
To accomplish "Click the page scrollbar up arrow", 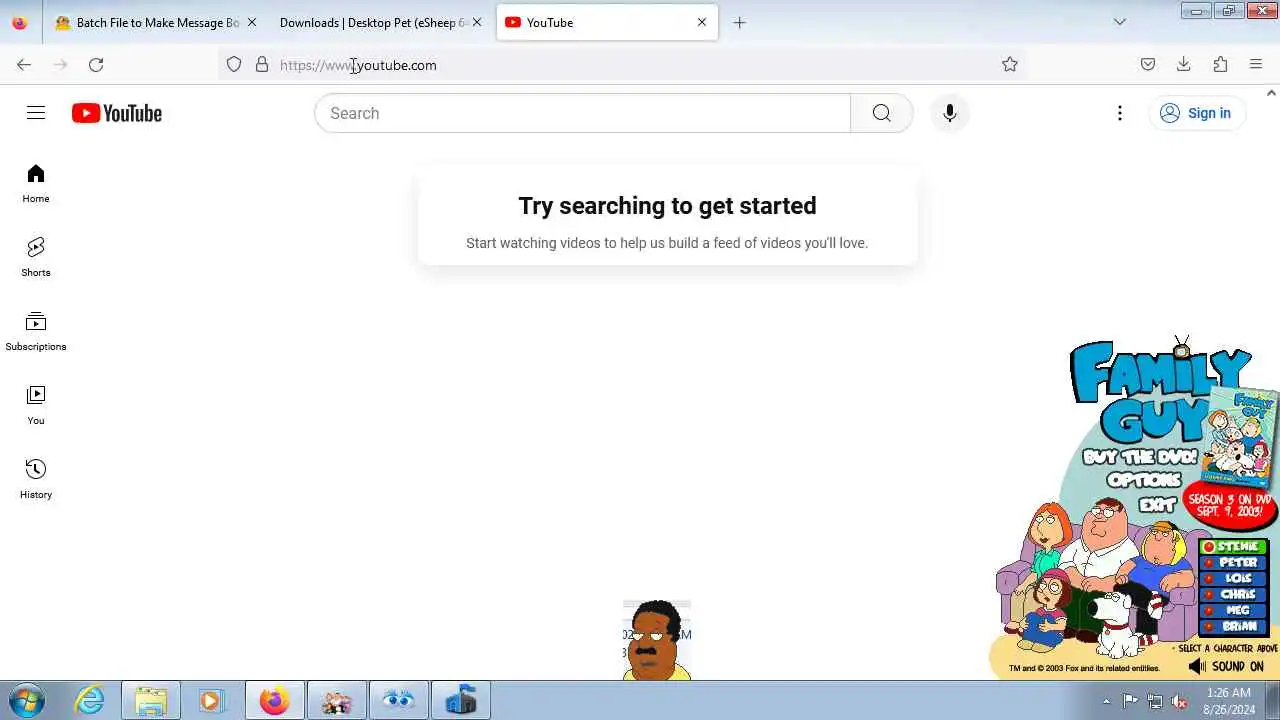I will tap(1271, 93).
